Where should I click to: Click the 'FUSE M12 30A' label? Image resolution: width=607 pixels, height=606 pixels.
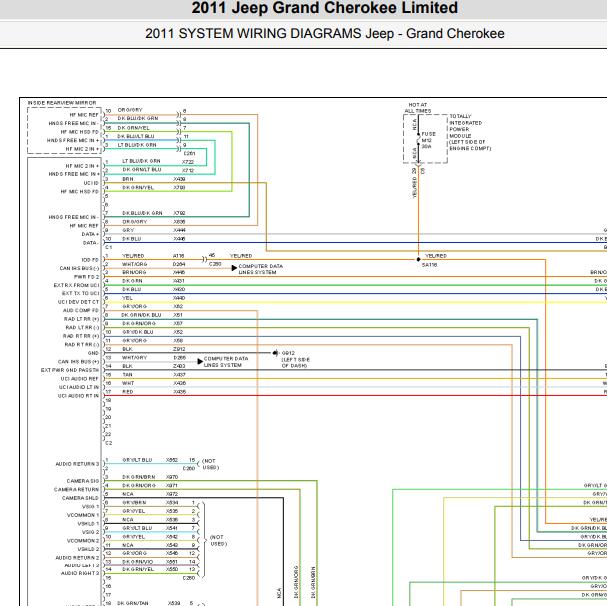click(x=428, y=140)
